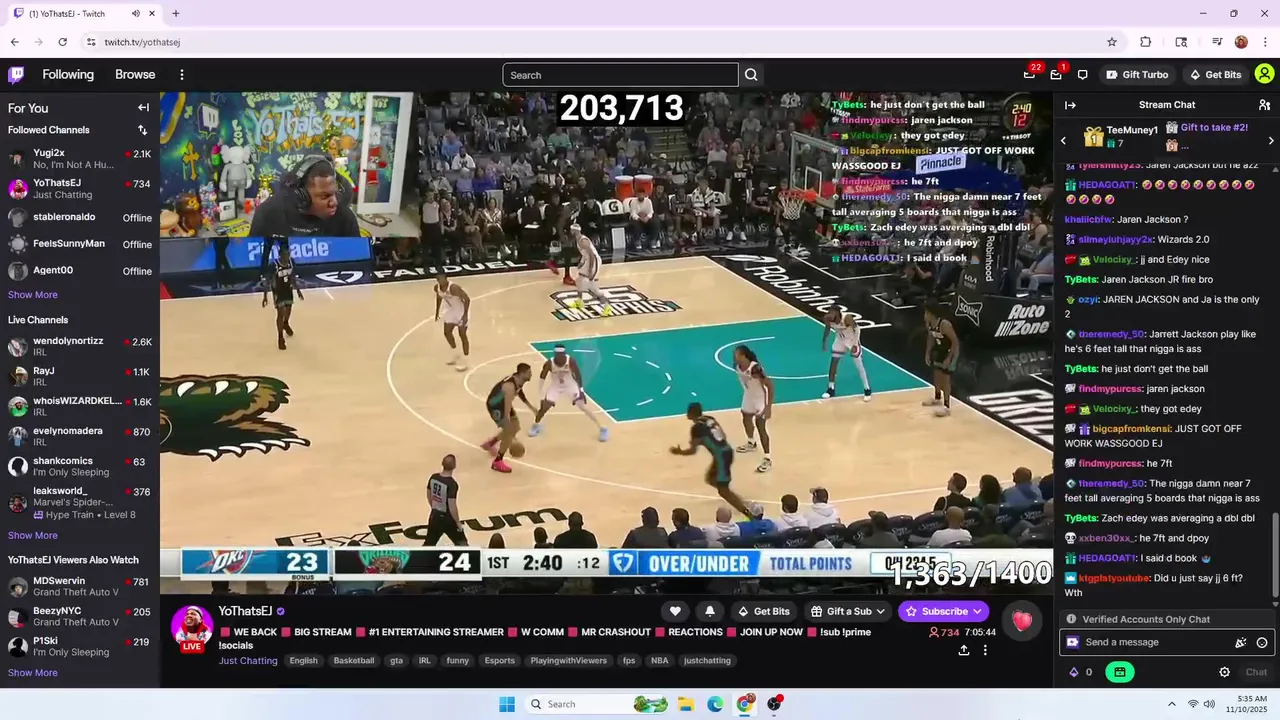Focus the Twitch Search field
Viewport: 1280px width, 720px height.
(620, 75)
